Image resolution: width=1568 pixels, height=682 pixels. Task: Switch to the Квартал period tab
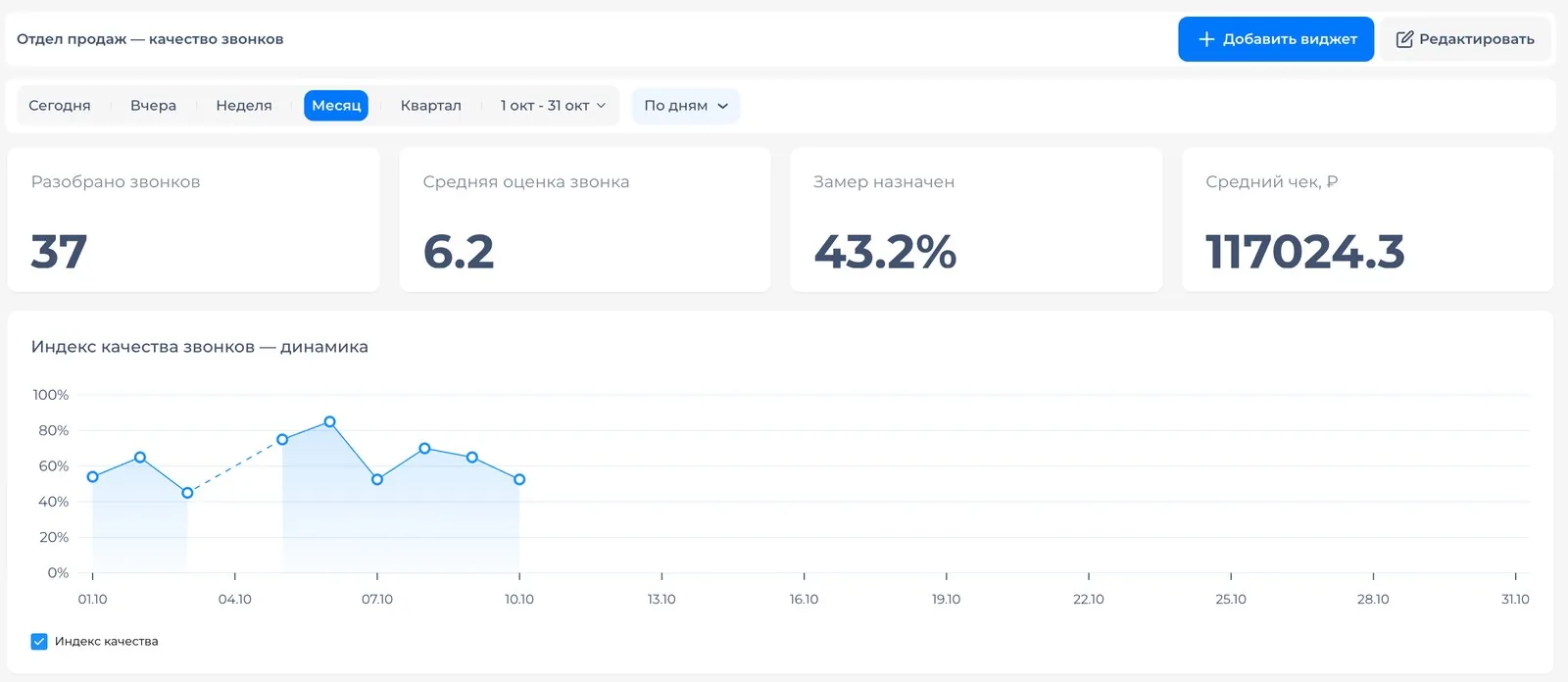point(431,106)
